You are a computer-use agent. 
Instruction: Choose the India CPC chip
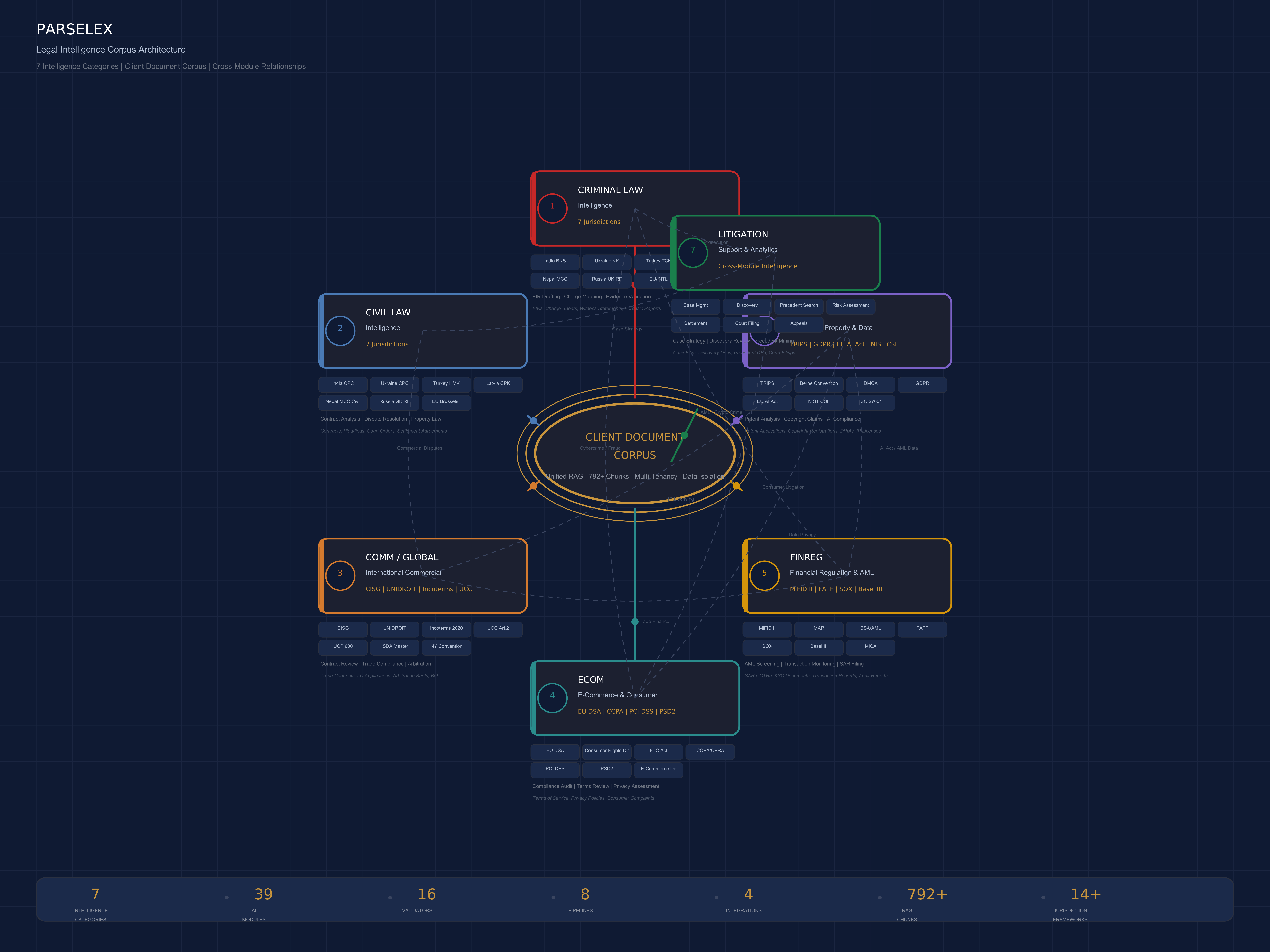[343, 385]
